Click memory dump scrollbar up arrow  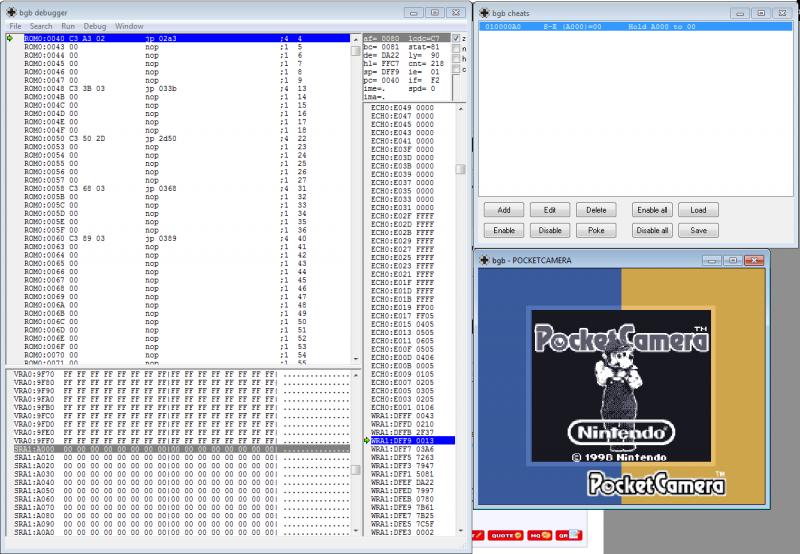click(x=356, y=375)
